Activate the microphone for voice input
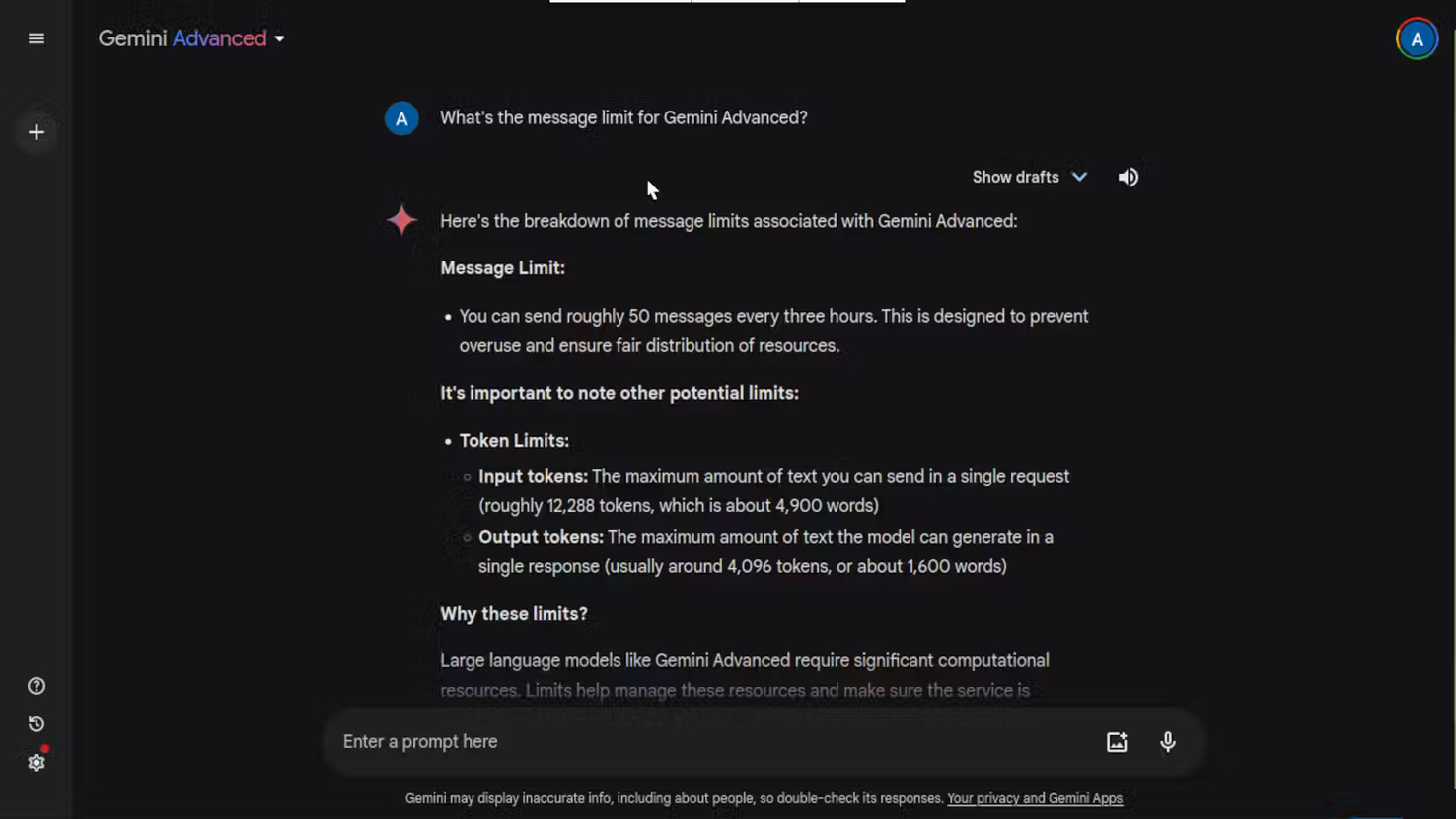The image size is (1456, 819). point(1167,742)
